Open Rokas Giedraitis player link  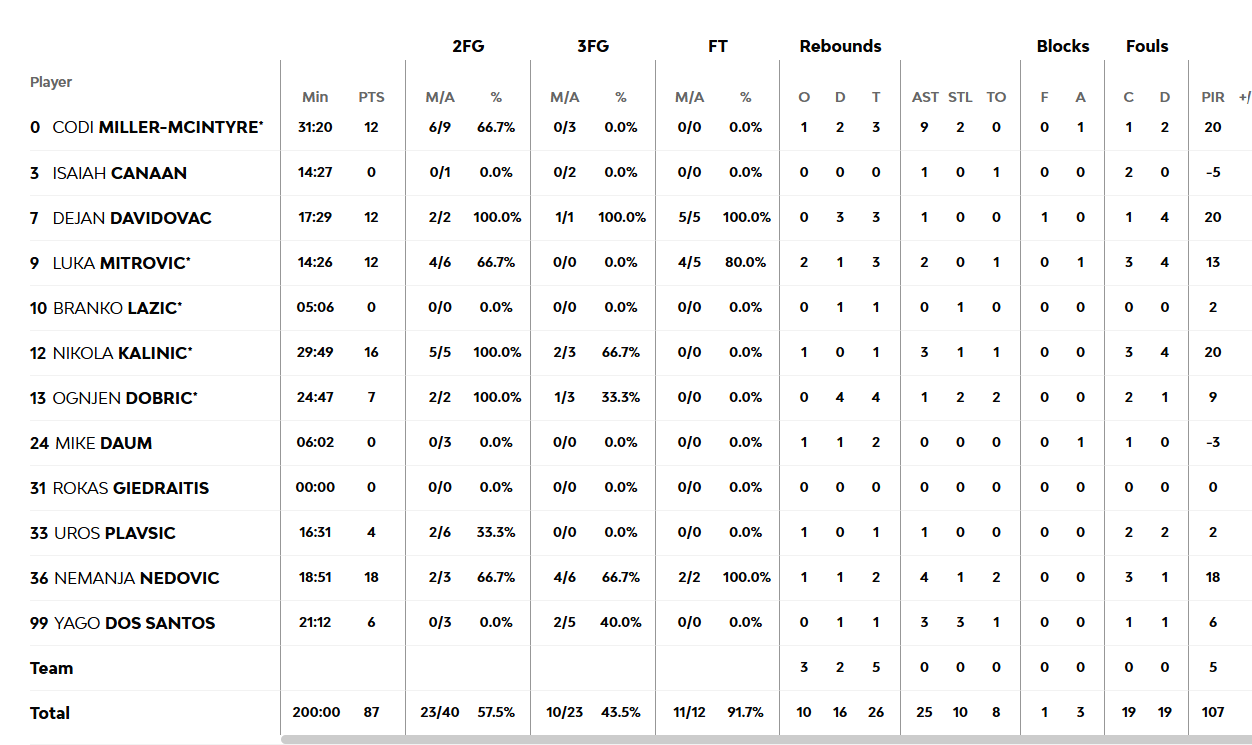tap(131, 488)
